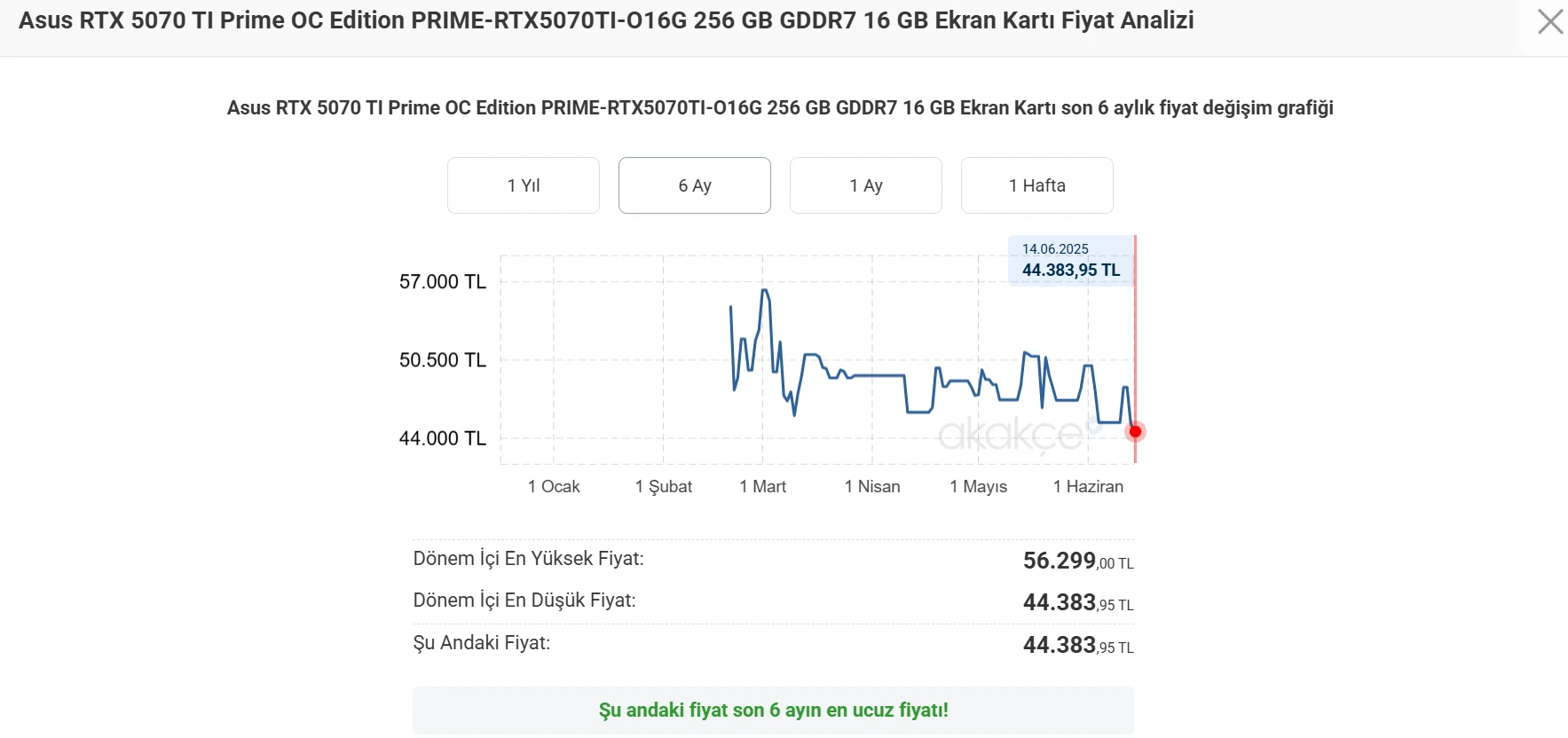Click the 57.000 TL axis label
Image resolution: width=1568 pixels, height=738 pixels.
tap(442, 281)
